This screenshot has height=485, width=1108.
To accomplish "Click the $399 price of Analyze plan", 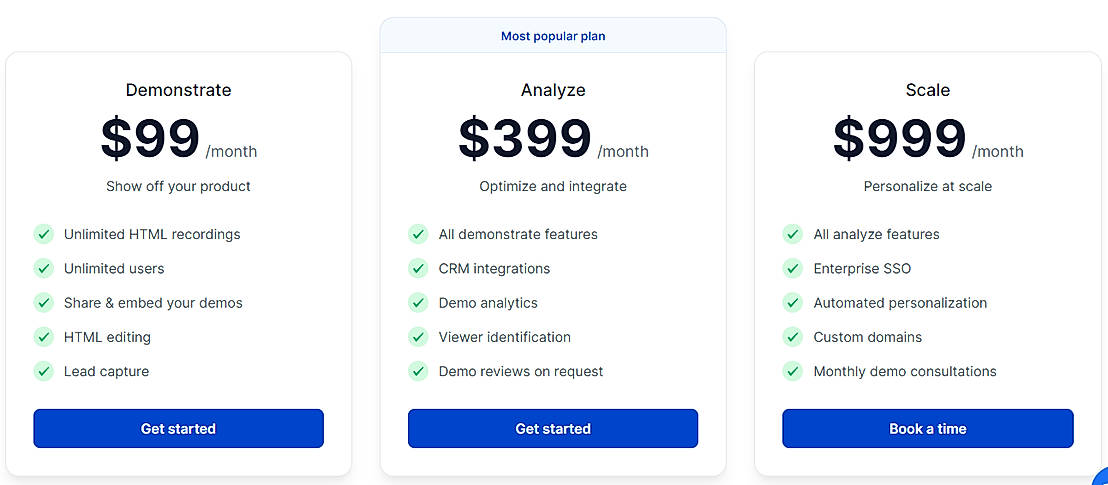I will click(x=525, y=138).
